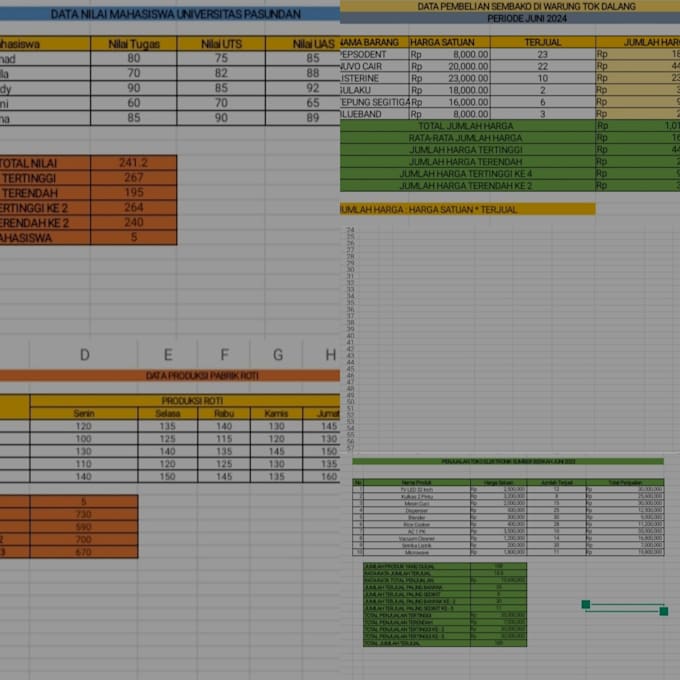Select the PEPSODENT item cell
Viewport: 680px width, 680px height.
[x=374, y=54]
